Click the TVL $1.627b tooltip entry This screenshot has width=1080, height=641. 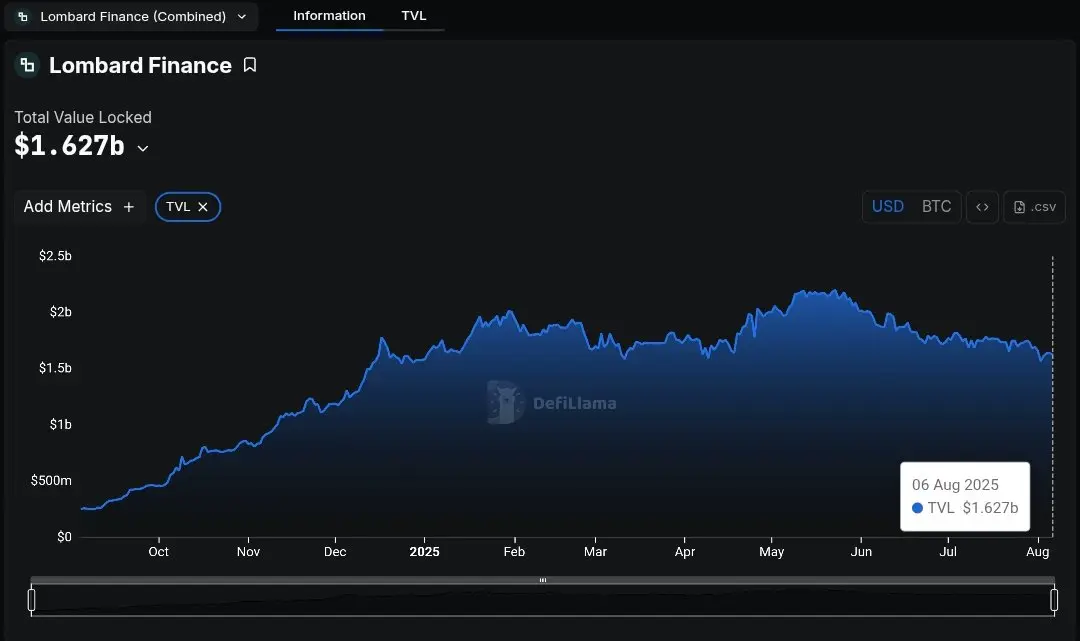964,508
